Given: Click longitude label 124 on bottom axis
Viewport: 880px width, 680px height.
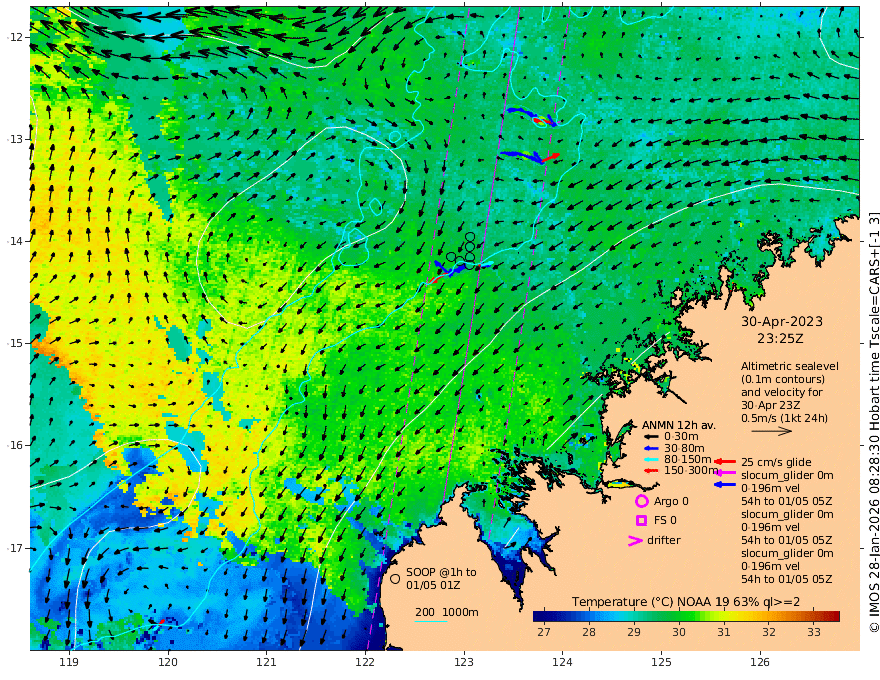Looking at the screenshot, I should coord(563,662).
